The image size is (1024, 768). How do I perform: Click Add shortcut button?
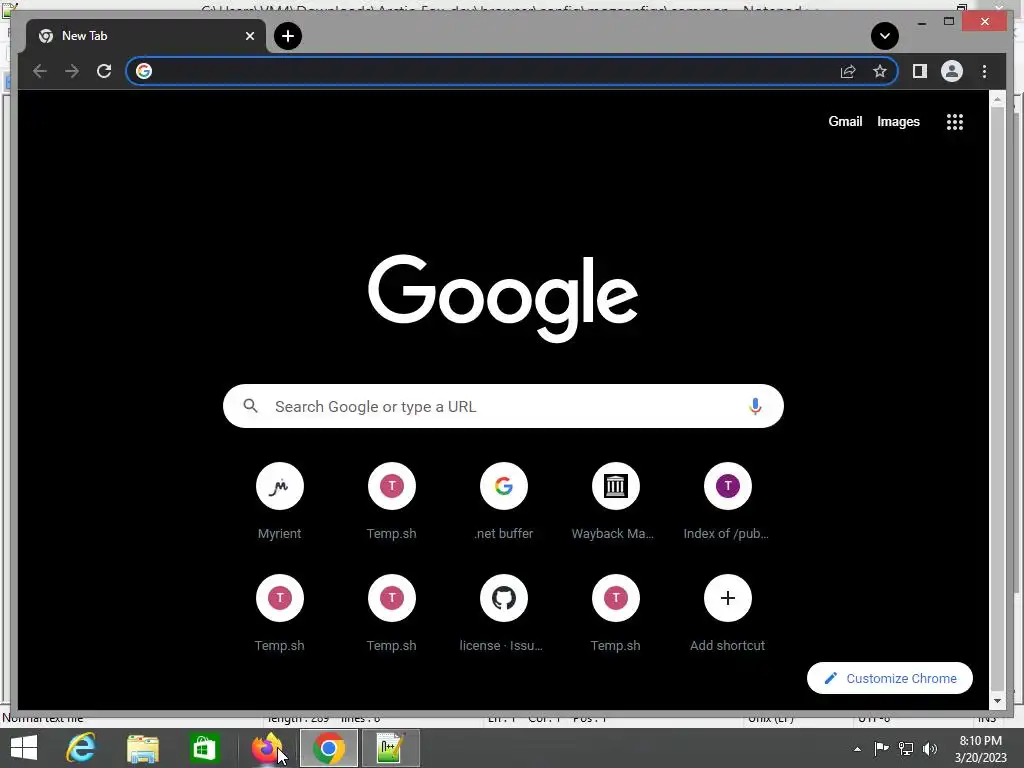coord(728,614)
